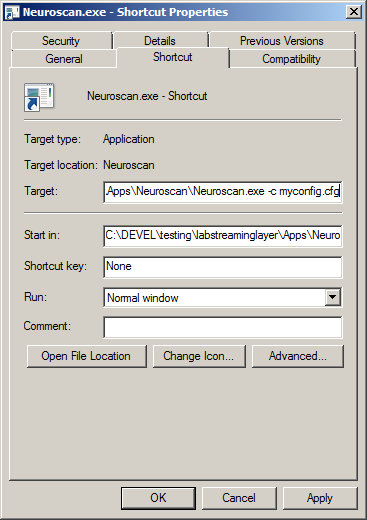Click the window title 'Neuroscan.exe - Shortcut Properties'

125,12
